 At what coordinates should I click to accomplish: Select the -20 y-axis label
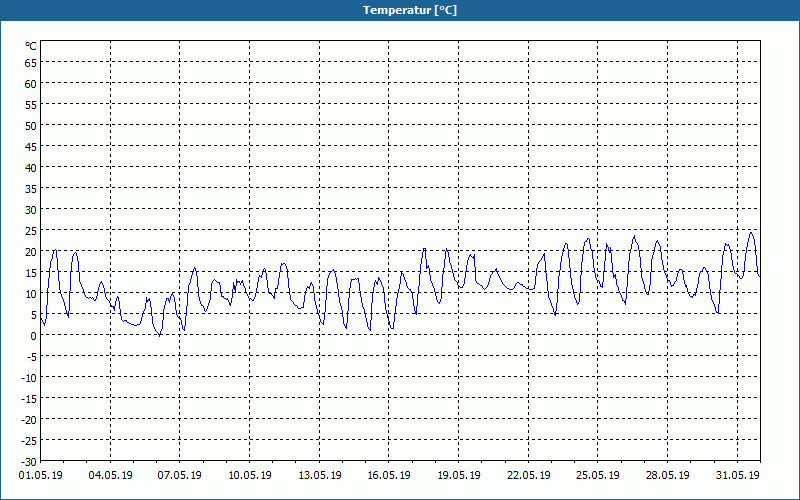(29, 420)
